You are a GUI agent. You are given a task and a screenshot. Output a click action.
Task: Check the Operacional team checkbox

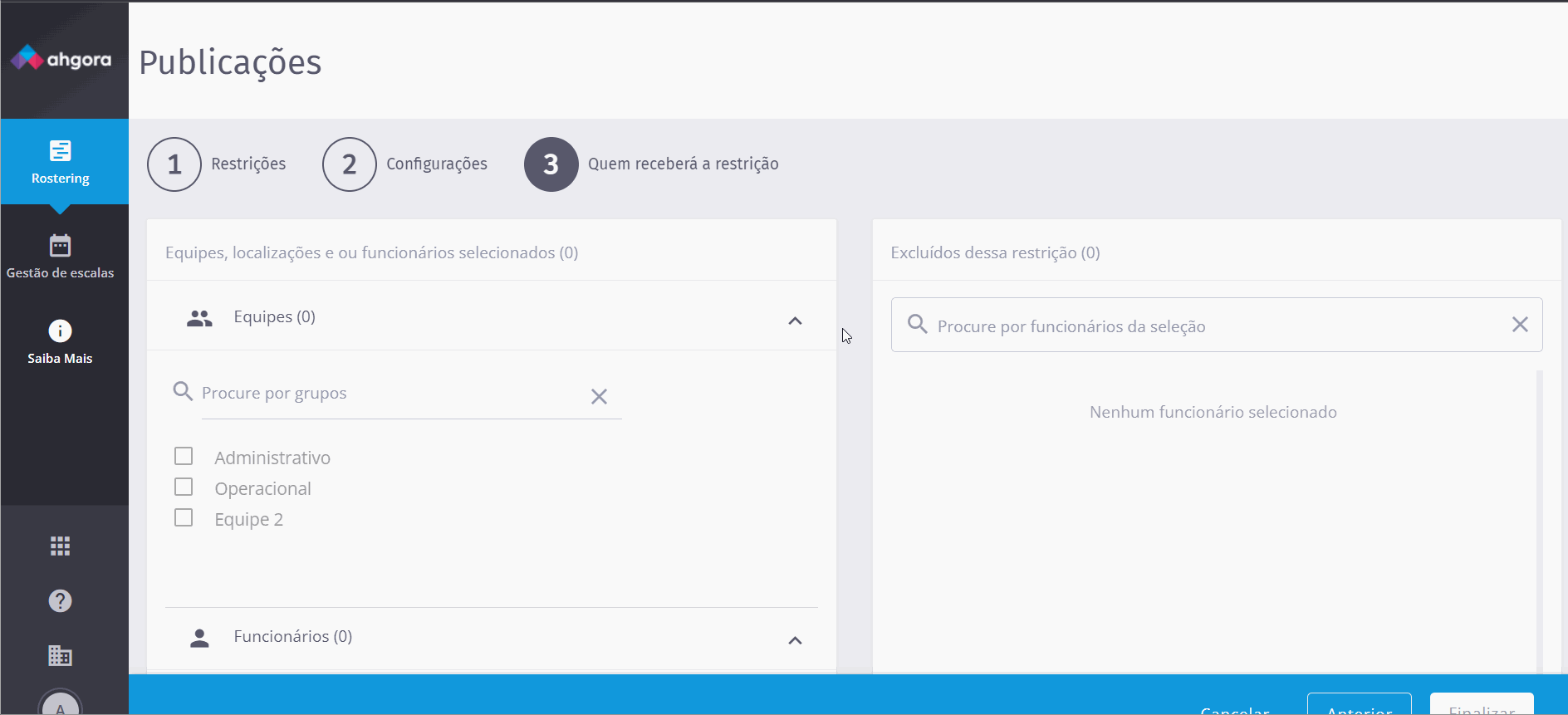[x=184, y=487]
